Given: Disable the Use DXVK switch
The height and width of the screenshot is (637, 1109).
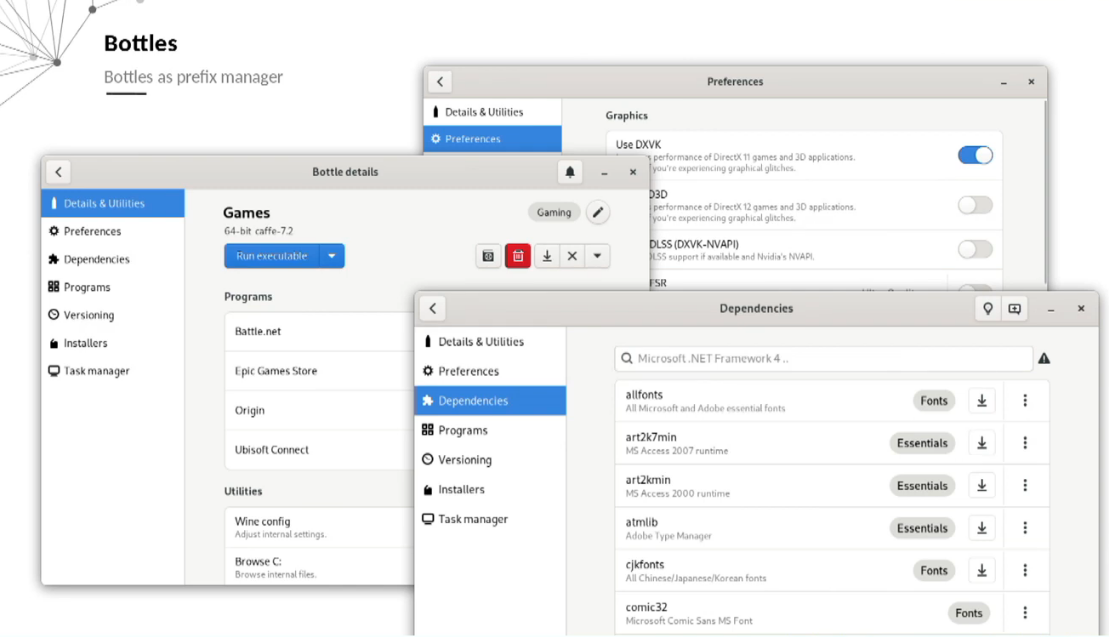Looking at the screenshot, I should coord(975,155).
